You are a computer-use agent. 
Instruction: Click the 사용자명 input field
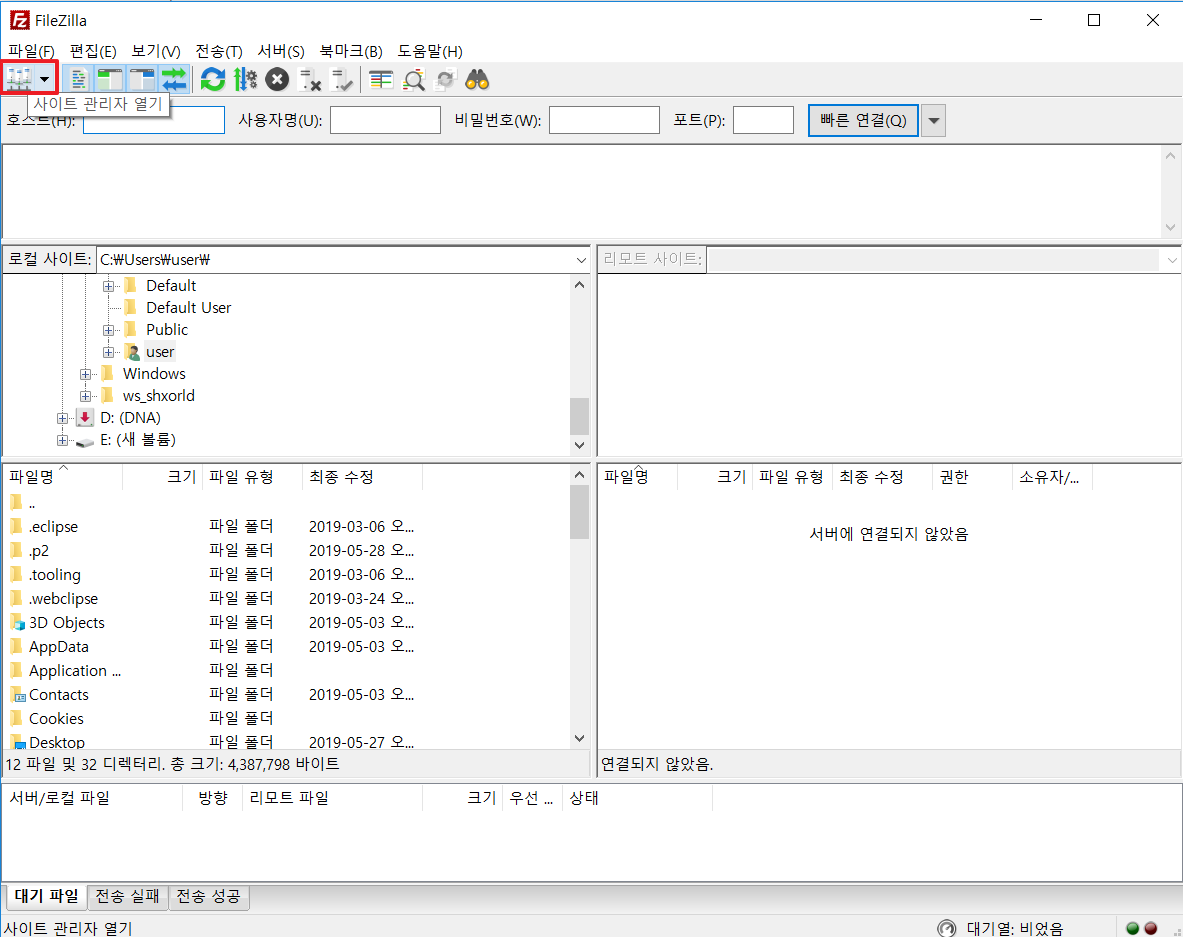386,120
